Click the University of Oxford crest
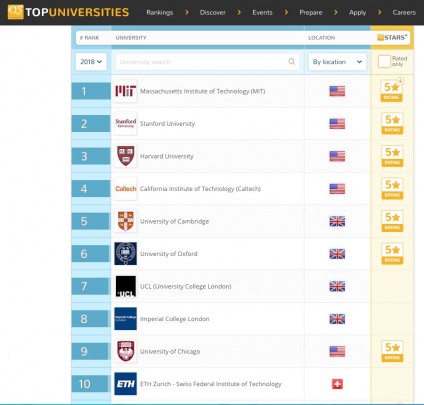Image resolution: width=424 pixels, height=405 pixels. pyautogui.click(x=125, y=254)
